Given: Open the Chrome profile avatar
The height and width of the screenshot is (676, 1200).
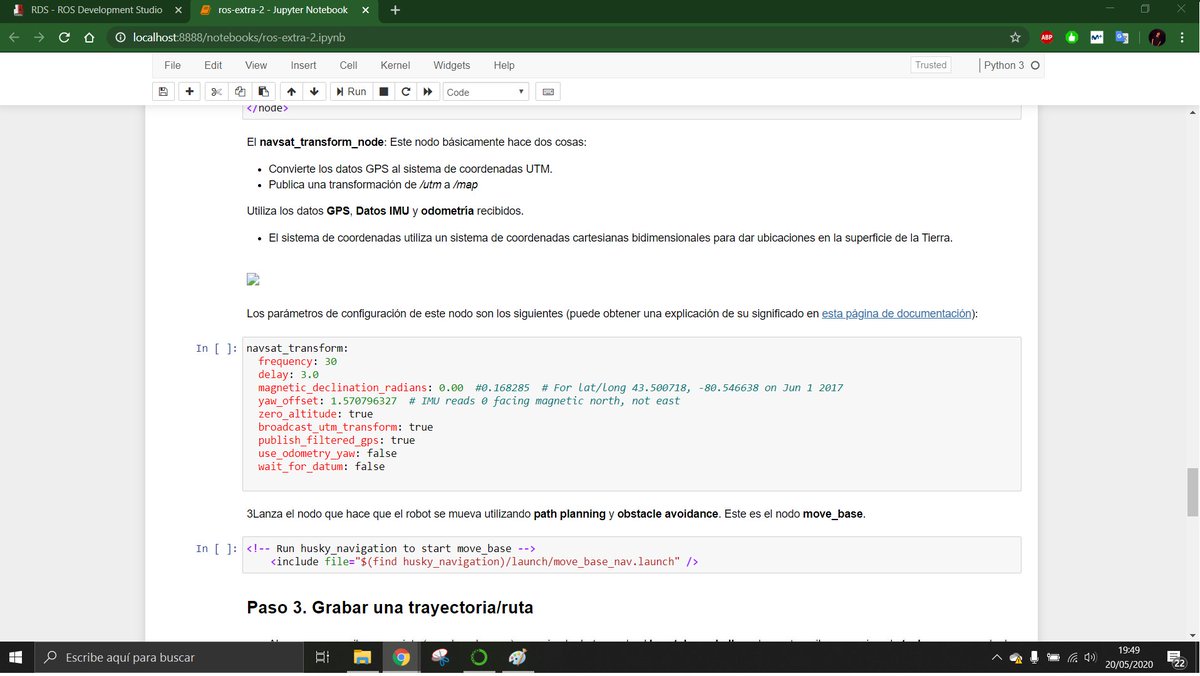Looking at the screenshot, I should tap(1157, 37).
